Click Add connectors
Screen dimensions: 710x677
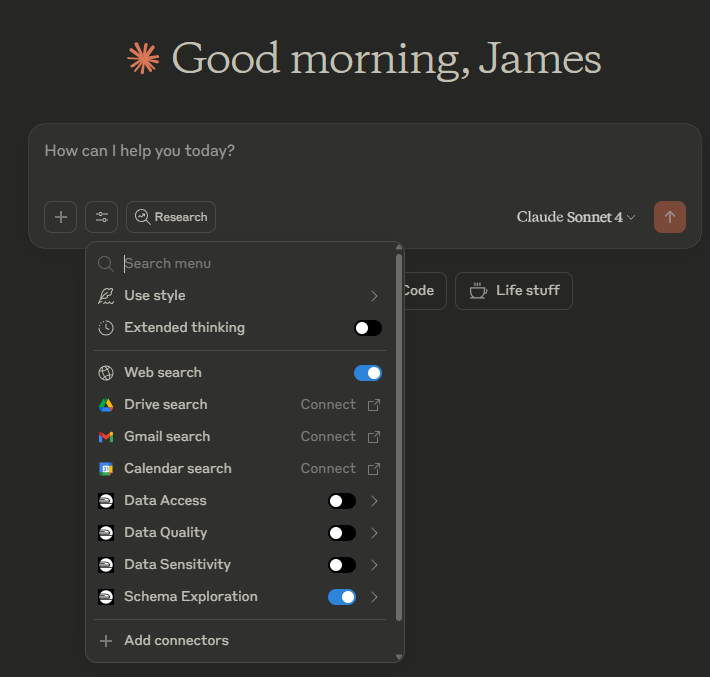pos(239,641)
